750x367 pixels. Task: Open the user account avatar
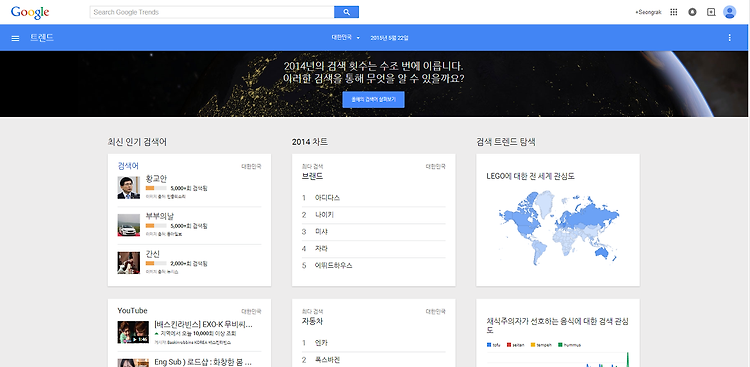729,12
